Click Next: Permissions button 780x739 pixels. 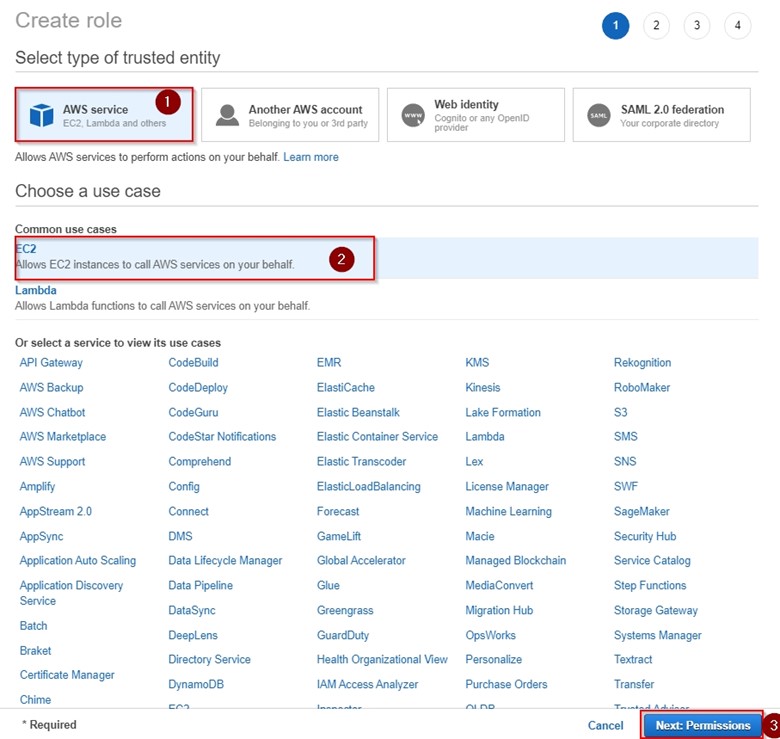click(x=702, y=726)
